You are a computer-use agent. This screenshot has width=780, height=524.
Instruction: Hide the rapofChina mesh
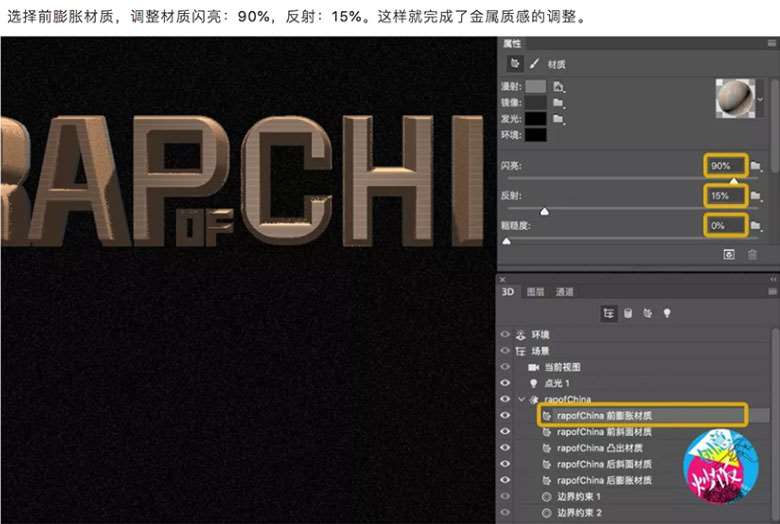click(x=505, y=399)
